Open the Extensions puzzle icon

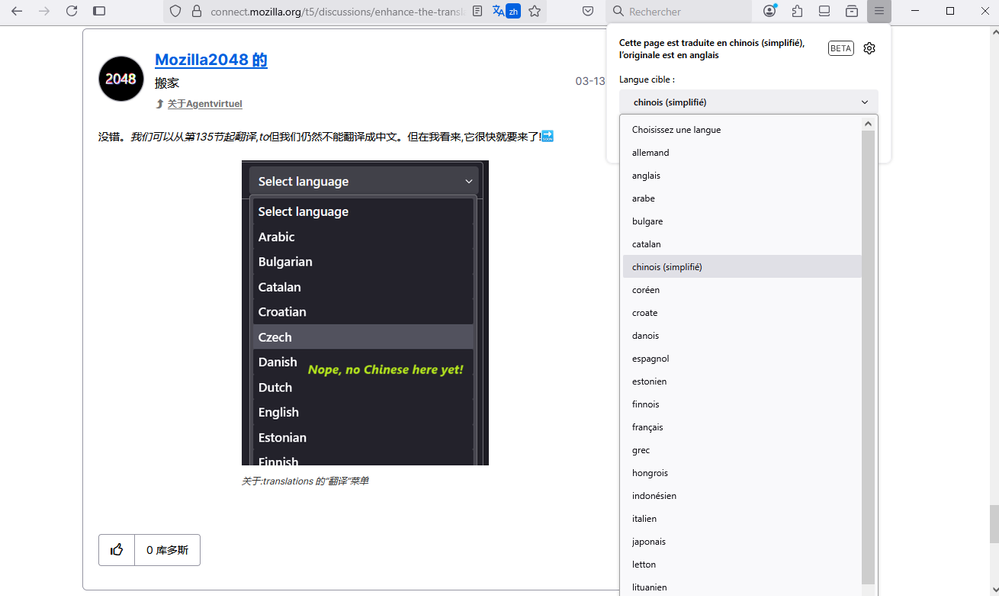pos(797,11)
